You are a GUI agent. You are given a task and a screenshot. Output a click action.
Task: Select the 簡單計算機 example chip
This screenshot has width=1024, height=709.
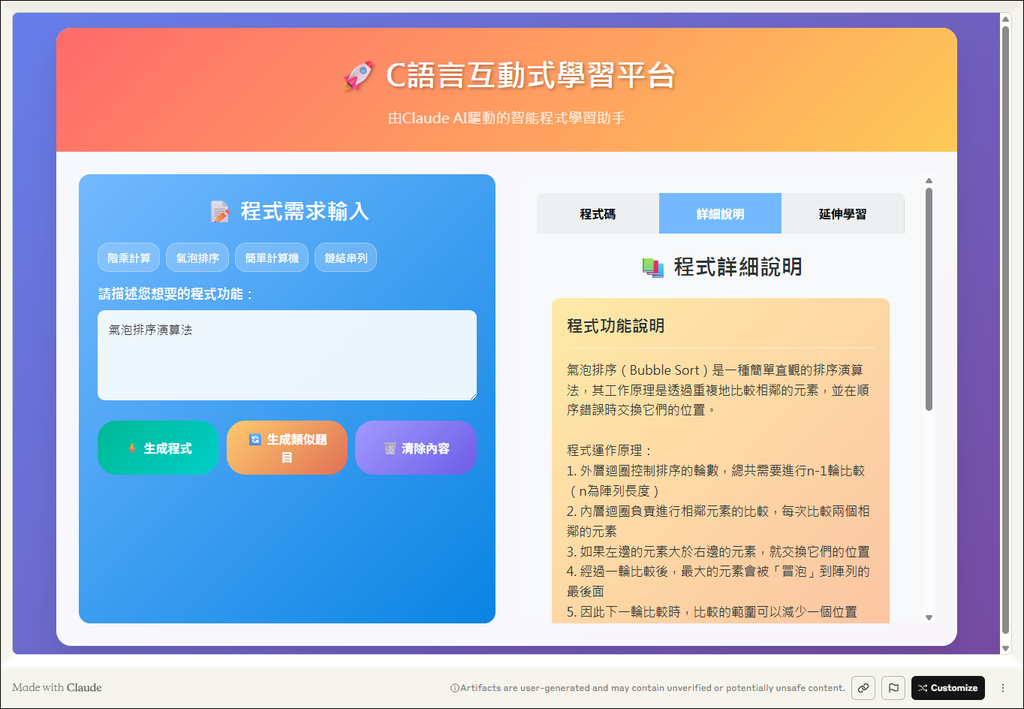click(272, 258)
